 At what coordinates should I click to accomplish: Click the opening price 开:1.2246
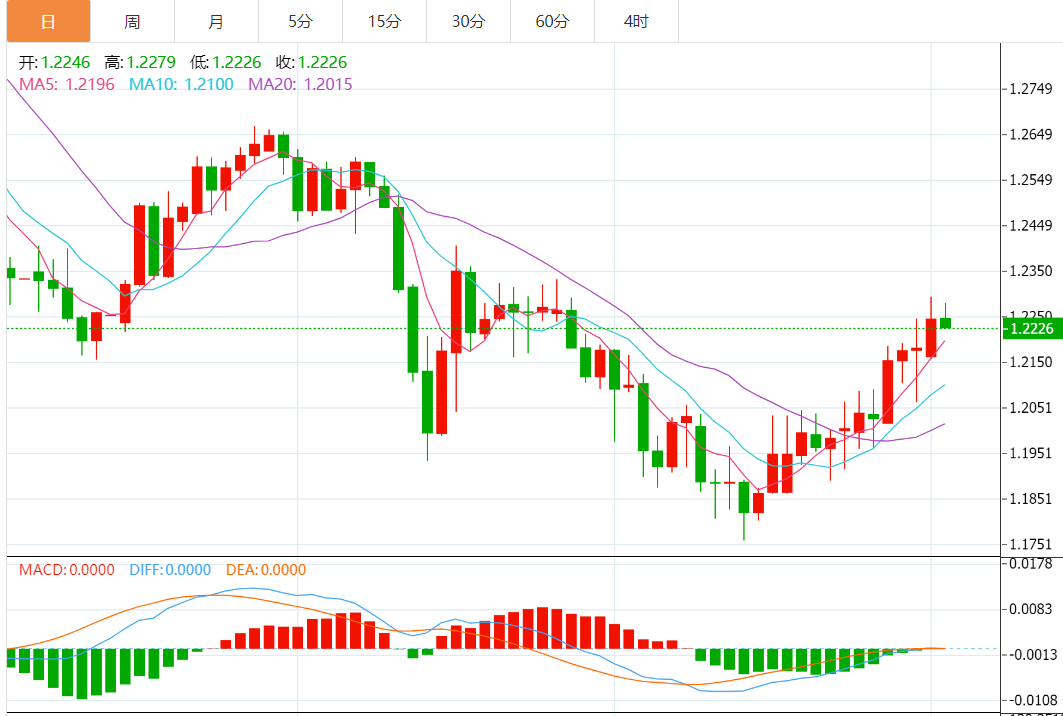tap(54, 63)
